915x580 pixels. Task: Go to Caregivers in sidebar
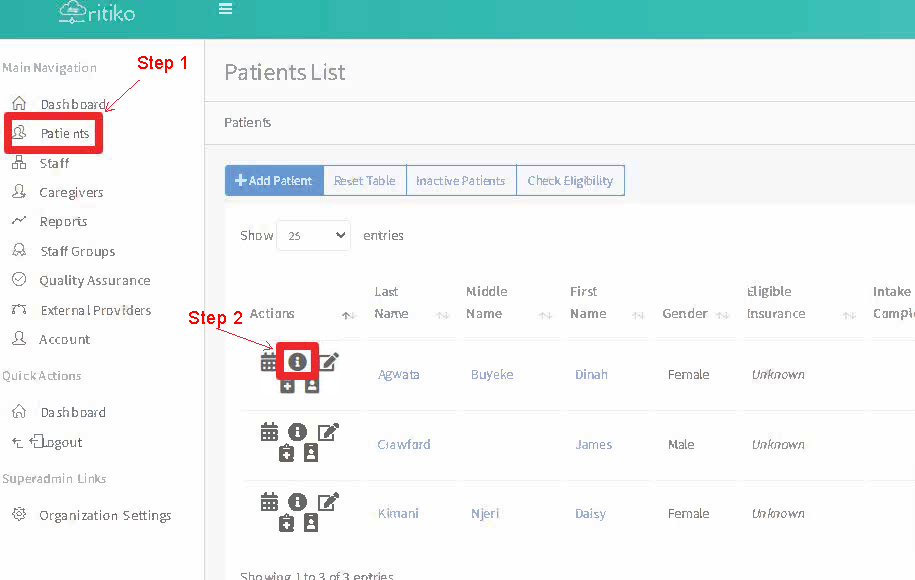click(x=71, y=192)
